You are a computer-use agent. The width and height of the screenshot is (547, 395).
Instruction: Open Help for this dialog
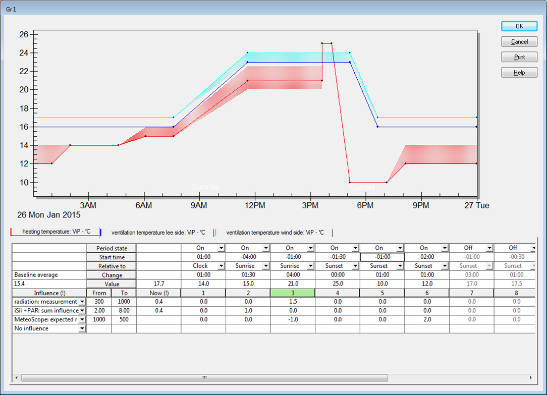click(519, 73)
